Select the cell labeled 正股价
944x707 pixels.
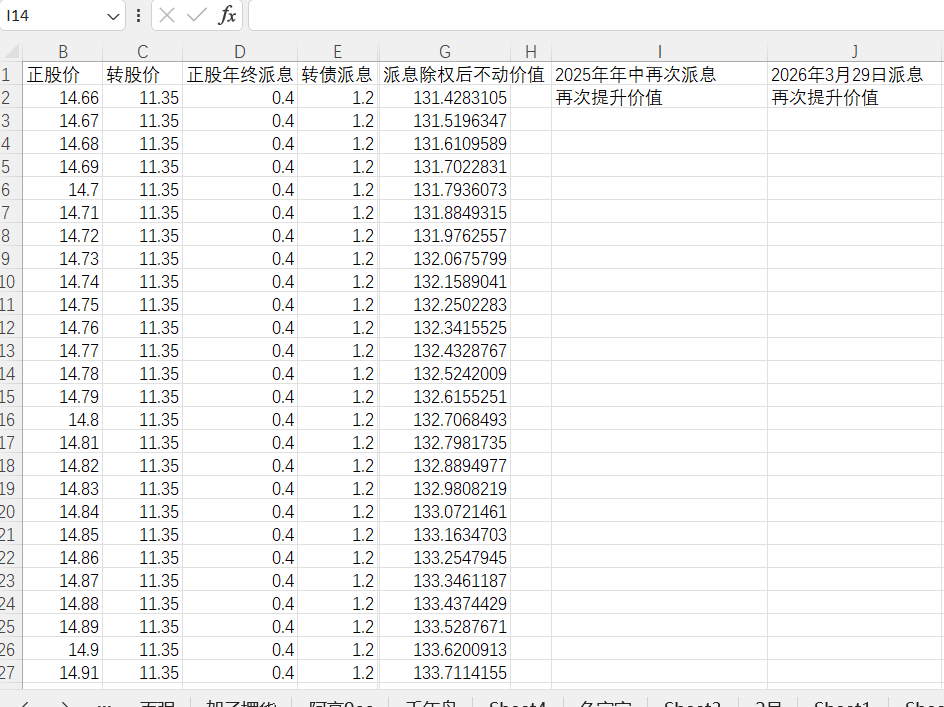(62, 75)
